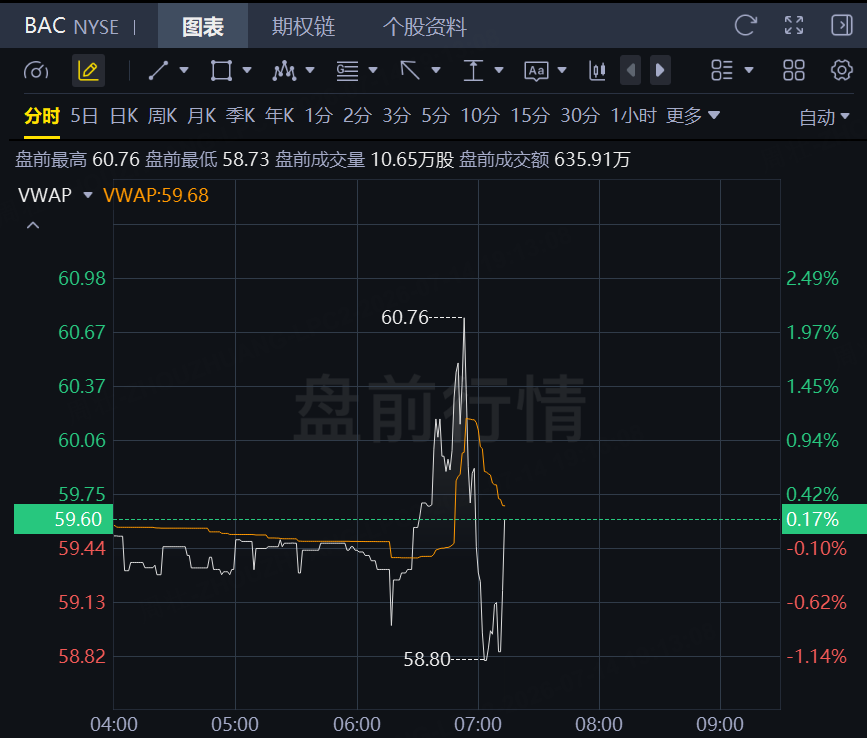Expand the VWAP indicator dropdown
This screenshot has width=867, height=738.
pyautogui.click(x=87, y=195)
